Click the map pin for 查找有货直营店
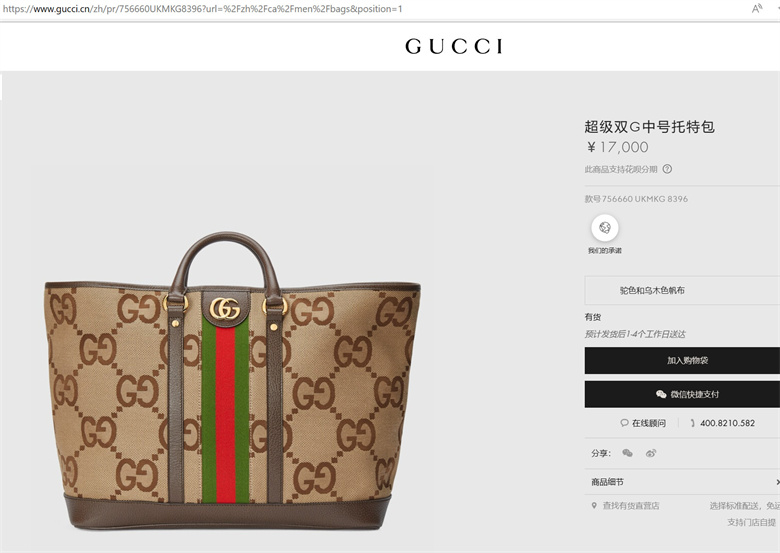 [x=594, y=505]
